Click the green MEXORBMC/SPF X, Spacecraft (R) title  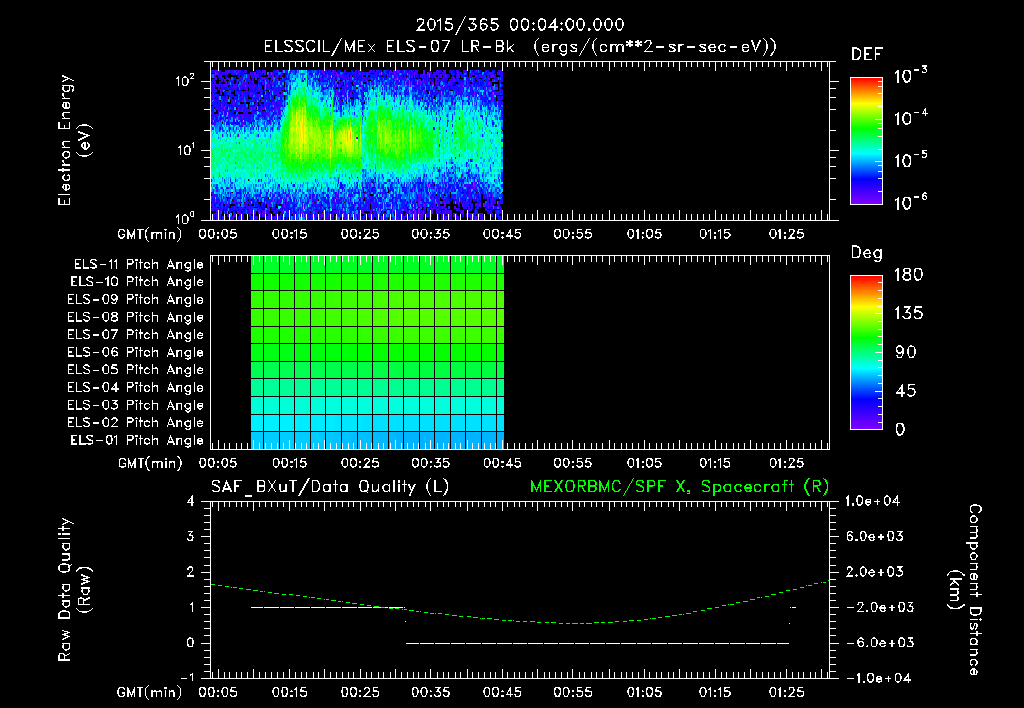(x=679, y=487)
